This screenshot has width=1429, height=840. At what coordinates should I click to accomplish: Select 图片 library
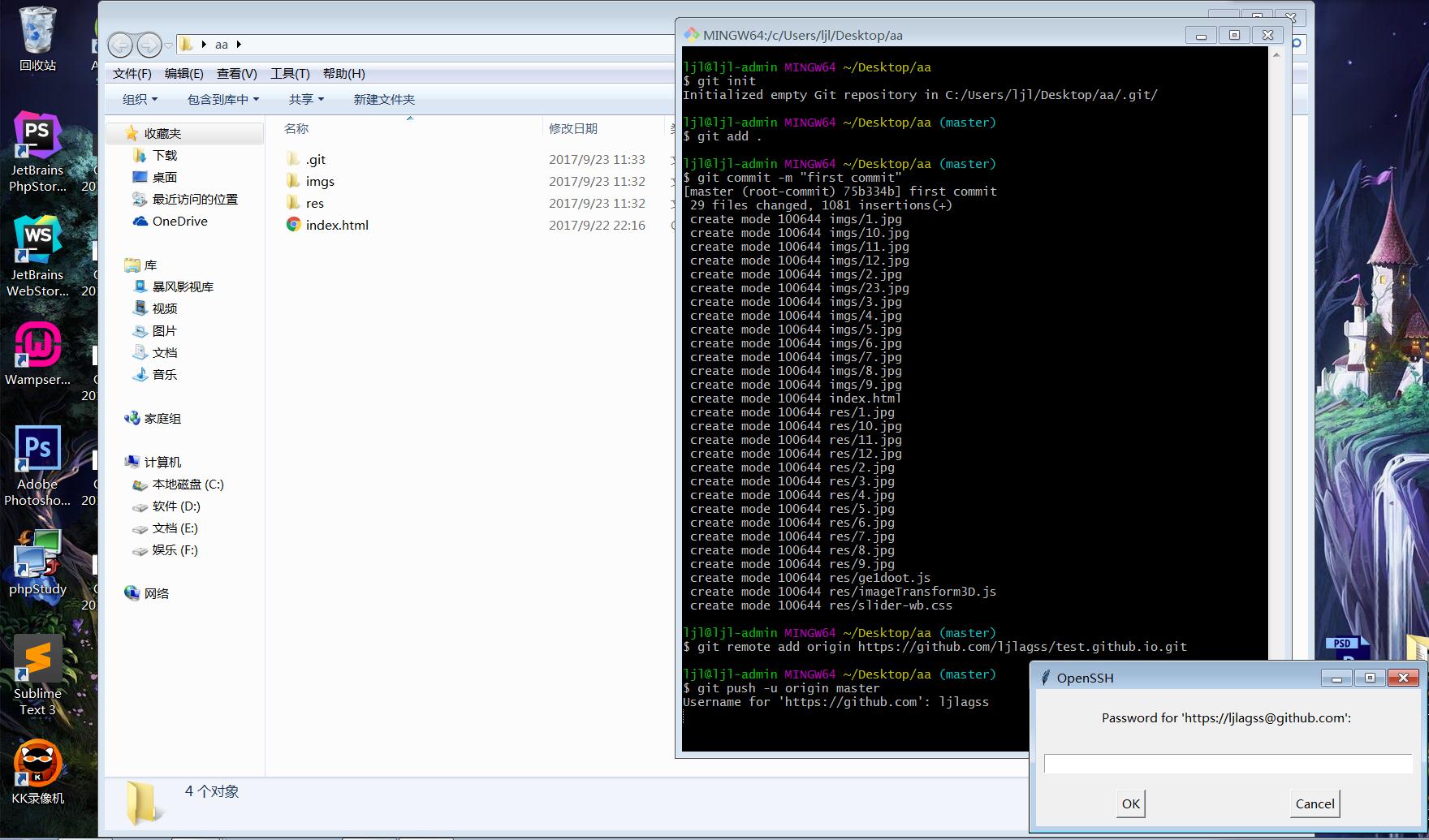[x=165, y=330]
